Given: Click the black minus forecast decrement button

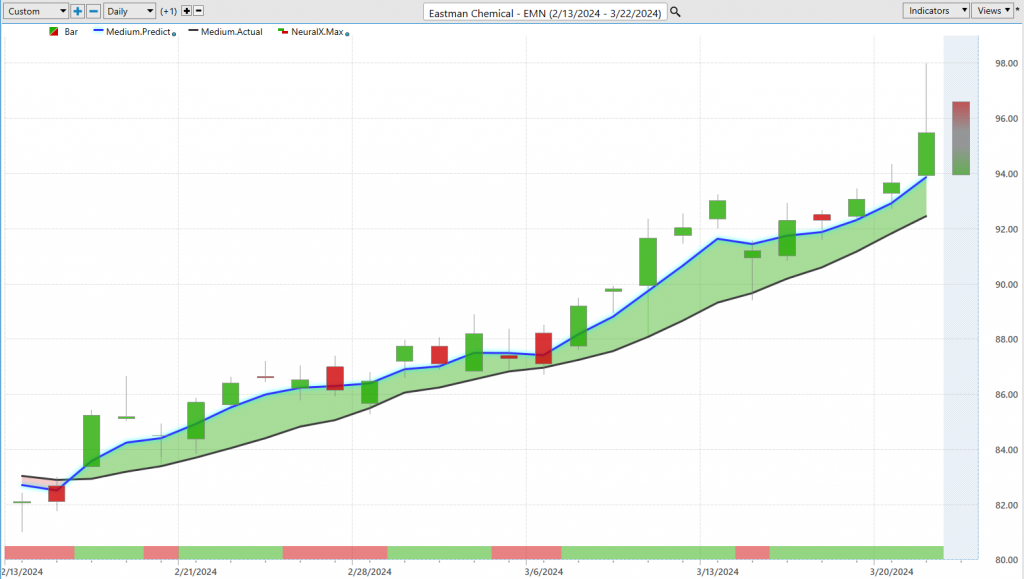Looking at the screenshot, I should tap(199, 11).
